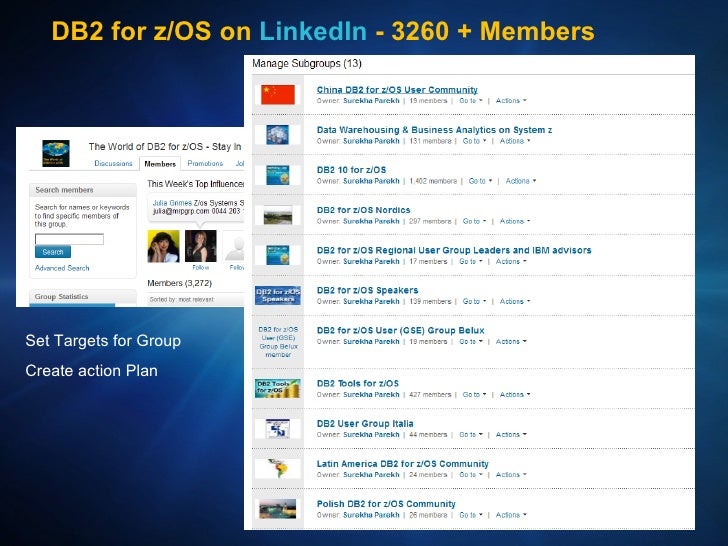This screenshot has height=546, width=728.
Task: Click Follow under the dark dress influencer photo
Action: 201,267
